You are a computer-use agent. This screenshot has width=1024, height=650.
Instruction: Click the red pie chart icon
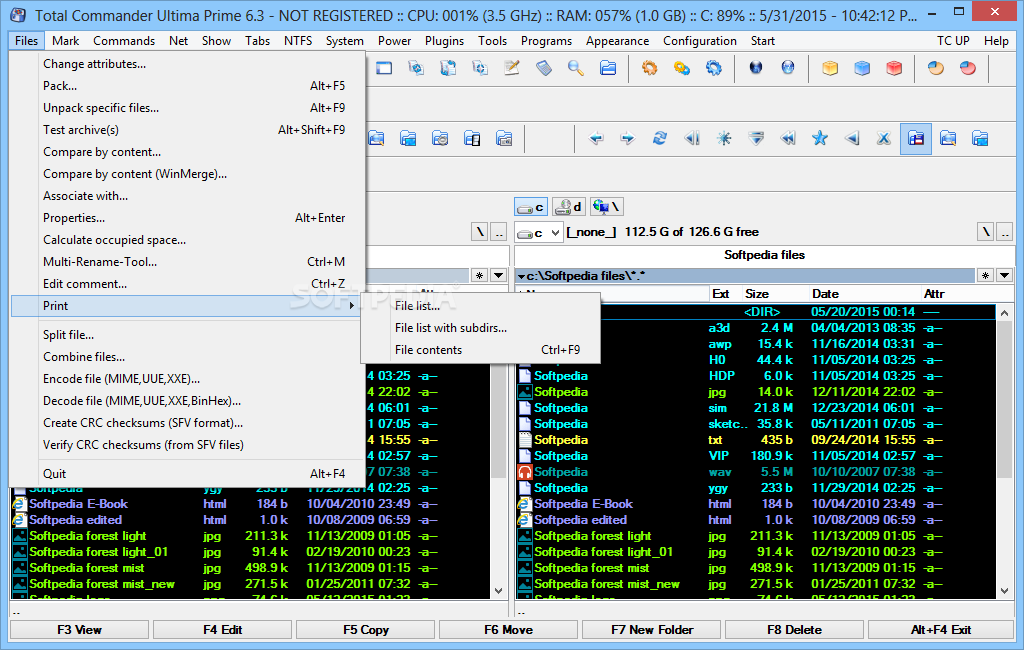coord(968,68)
